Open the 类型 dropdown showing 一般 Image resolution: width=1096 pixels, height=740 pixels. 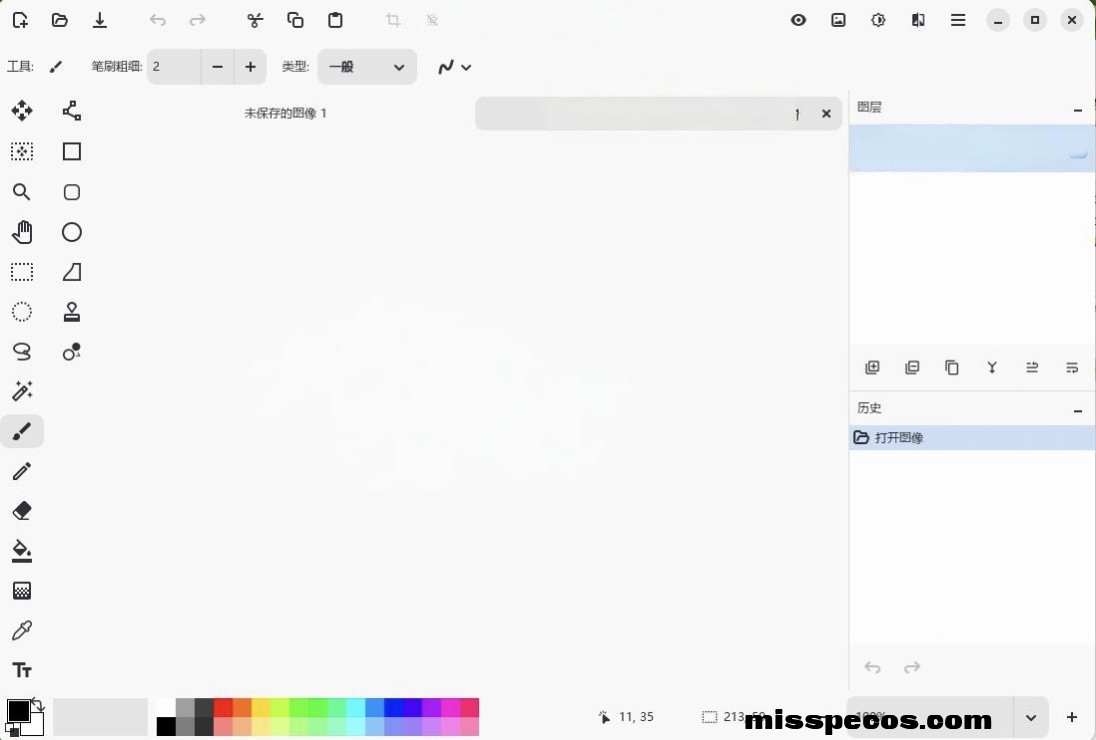(367, 67)
